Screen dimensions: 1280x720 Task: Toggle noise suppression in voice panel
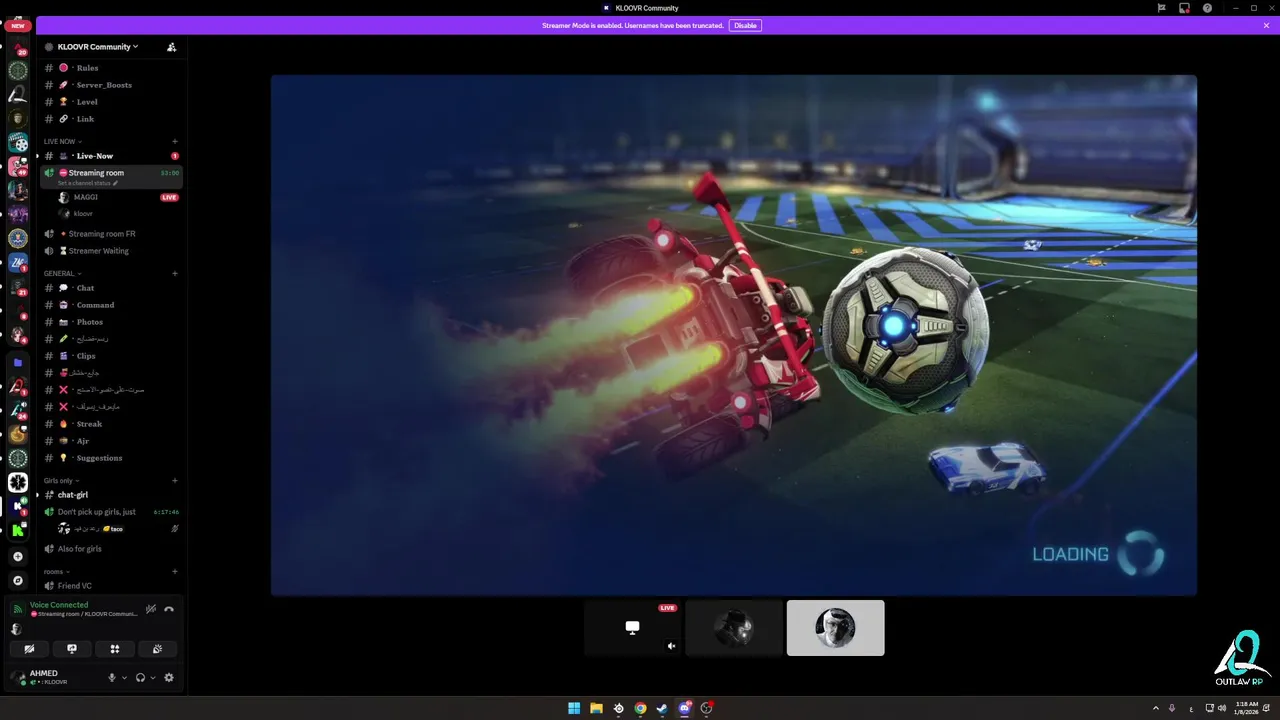pyautogui.click(x=151, y=609)
